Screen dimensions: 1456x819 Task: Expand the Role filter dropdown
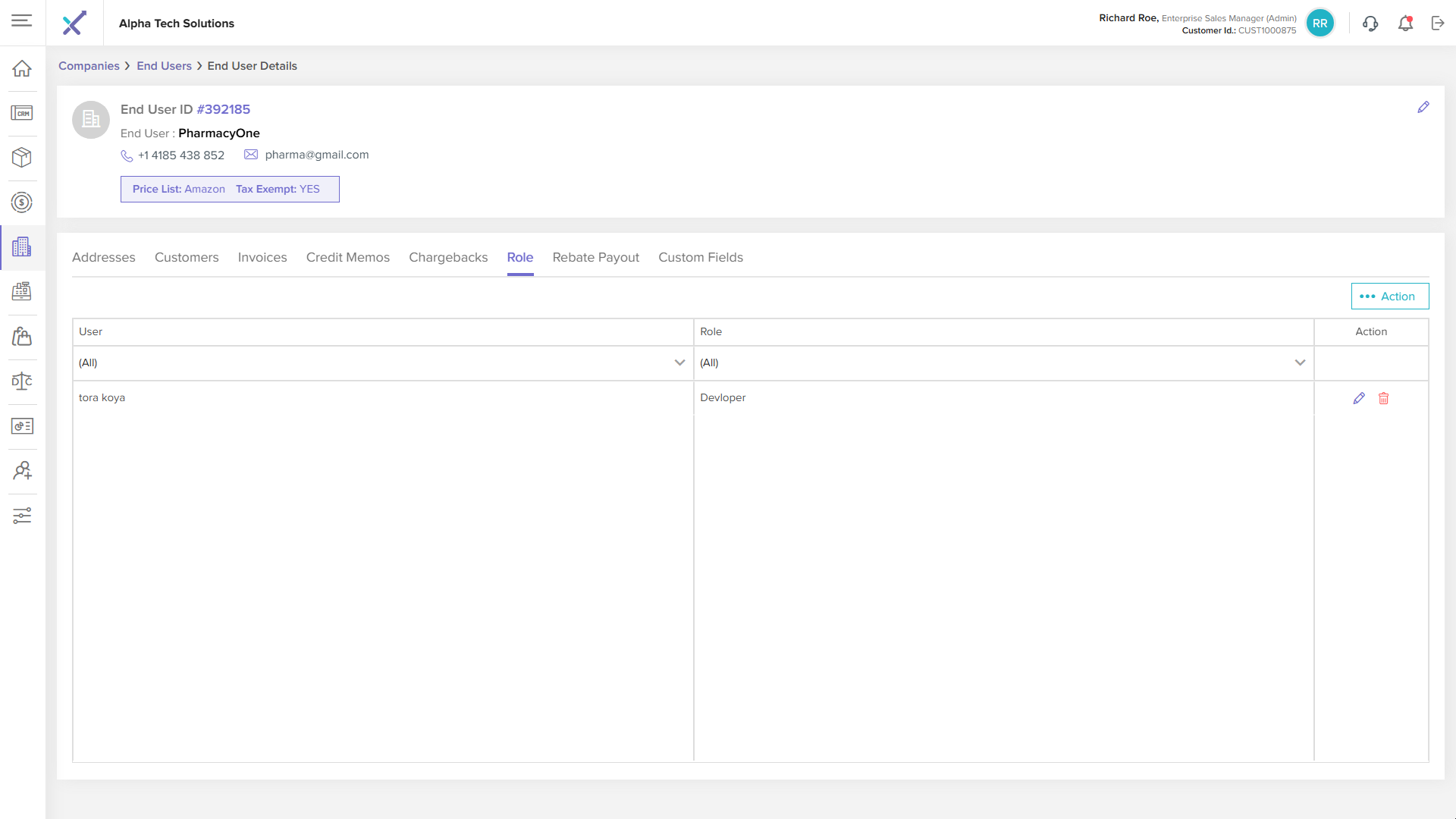1300,362
